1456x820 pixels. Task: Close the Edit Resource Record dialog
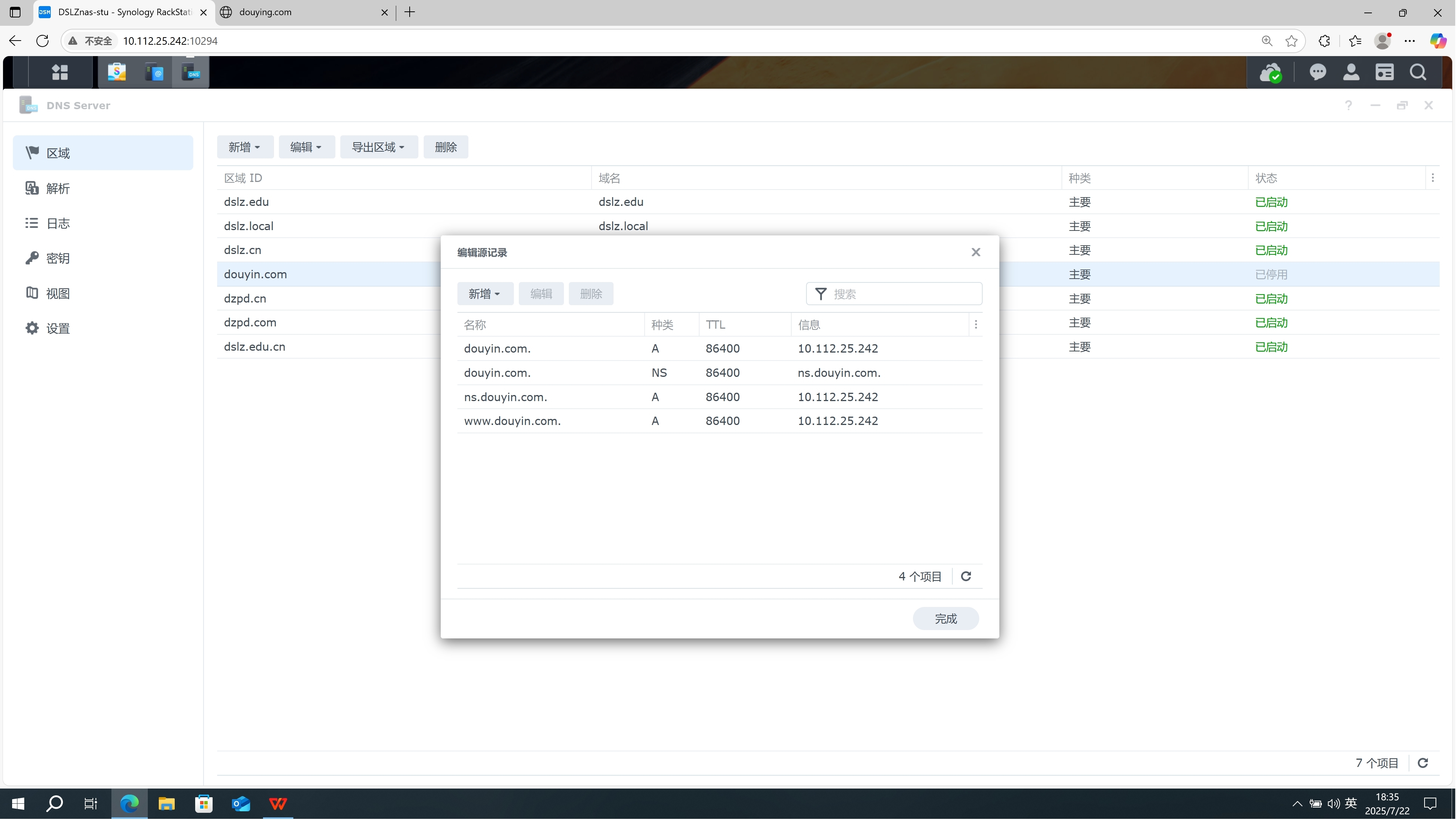(x=975, y=252)
